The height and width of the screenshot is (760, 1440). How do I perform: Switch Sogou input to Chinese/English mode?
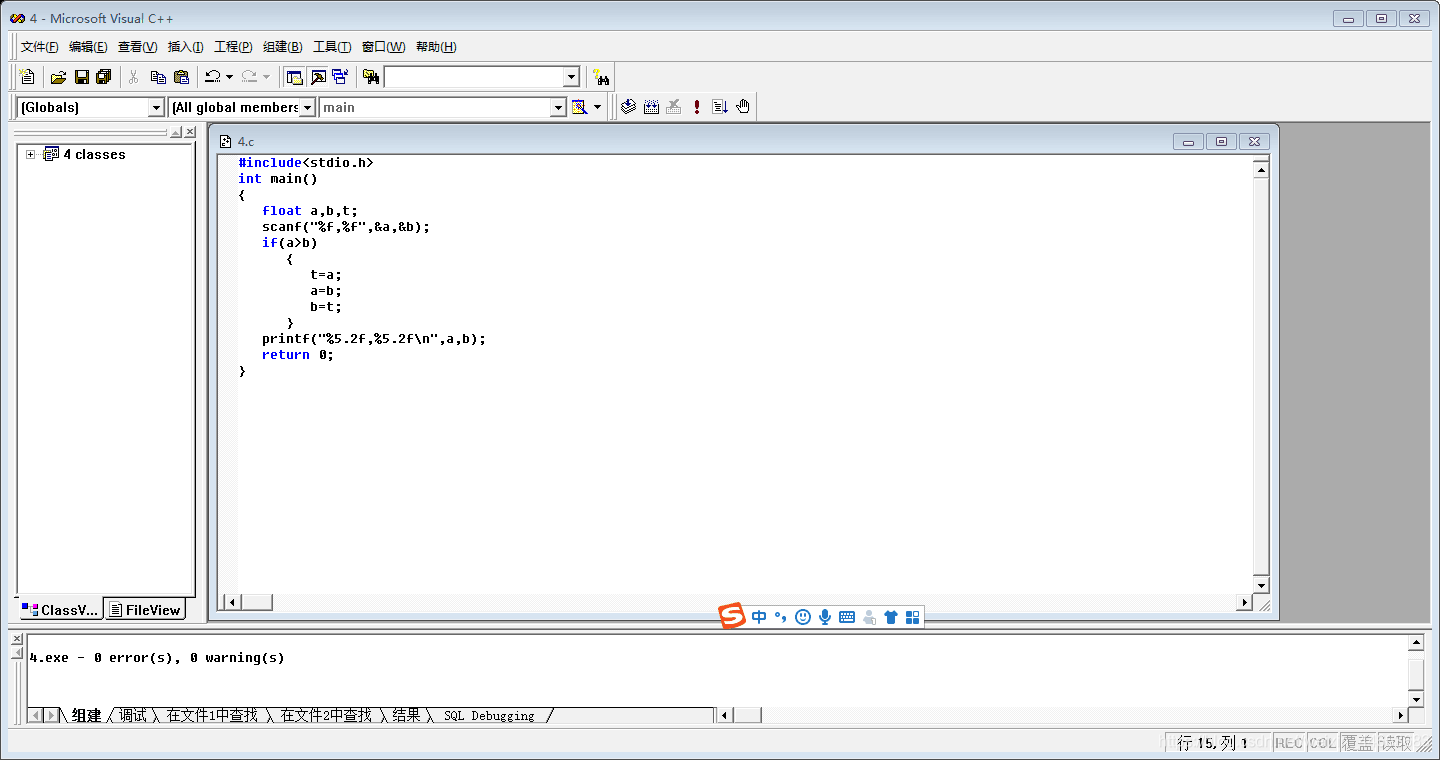[759, 618]
